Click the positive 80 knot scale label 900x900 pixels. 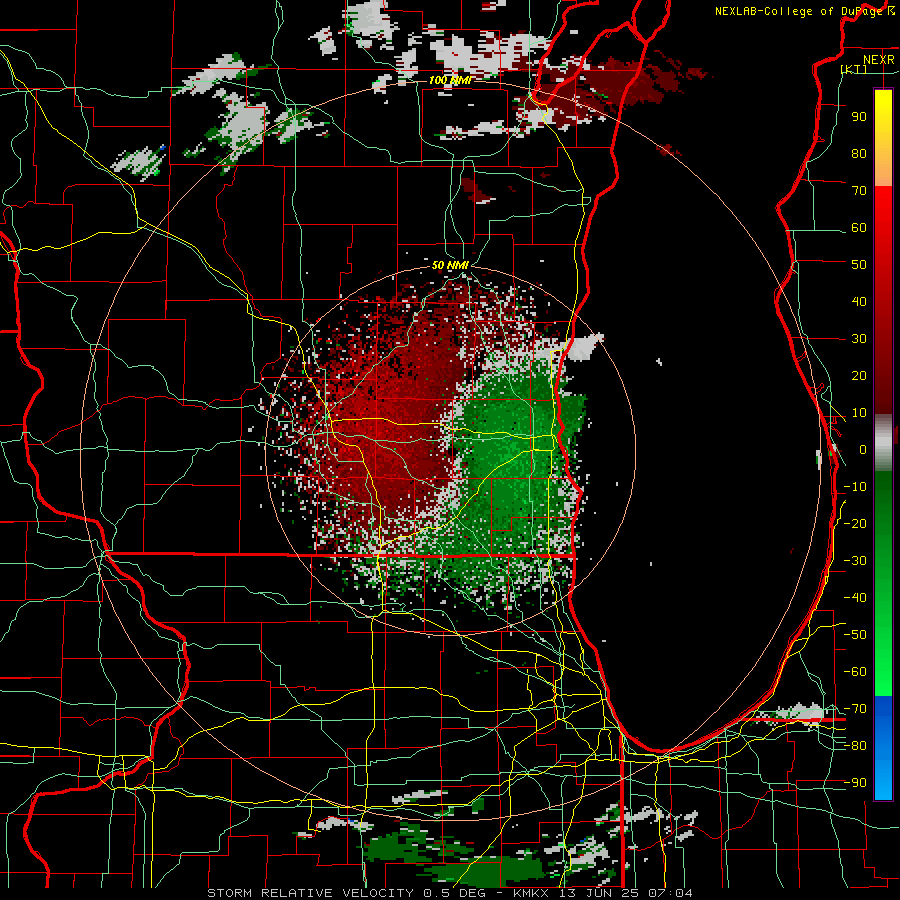coord(859,153)
